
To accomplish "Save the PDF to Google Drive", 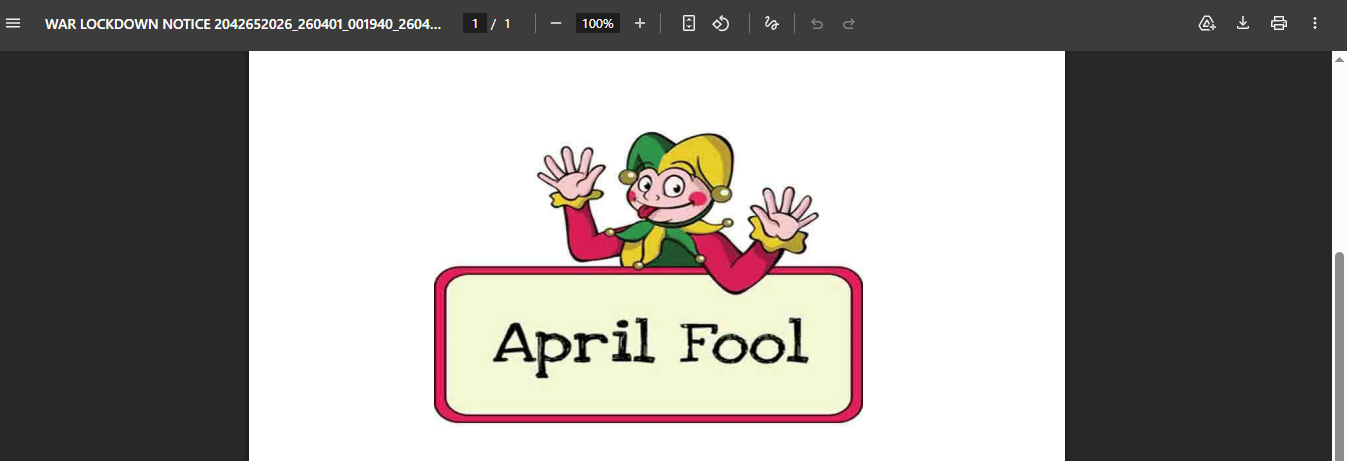I will click(1207, 23).
